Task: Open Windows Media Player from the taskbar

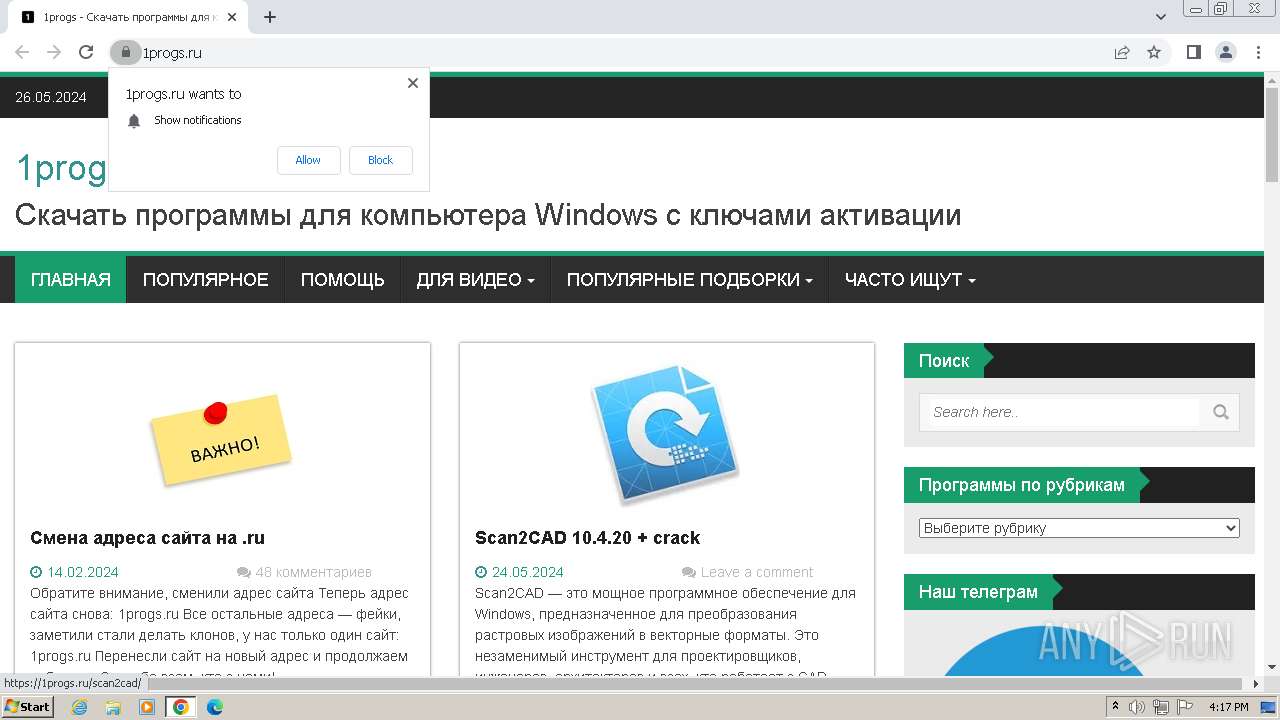Action: point(147,707)
